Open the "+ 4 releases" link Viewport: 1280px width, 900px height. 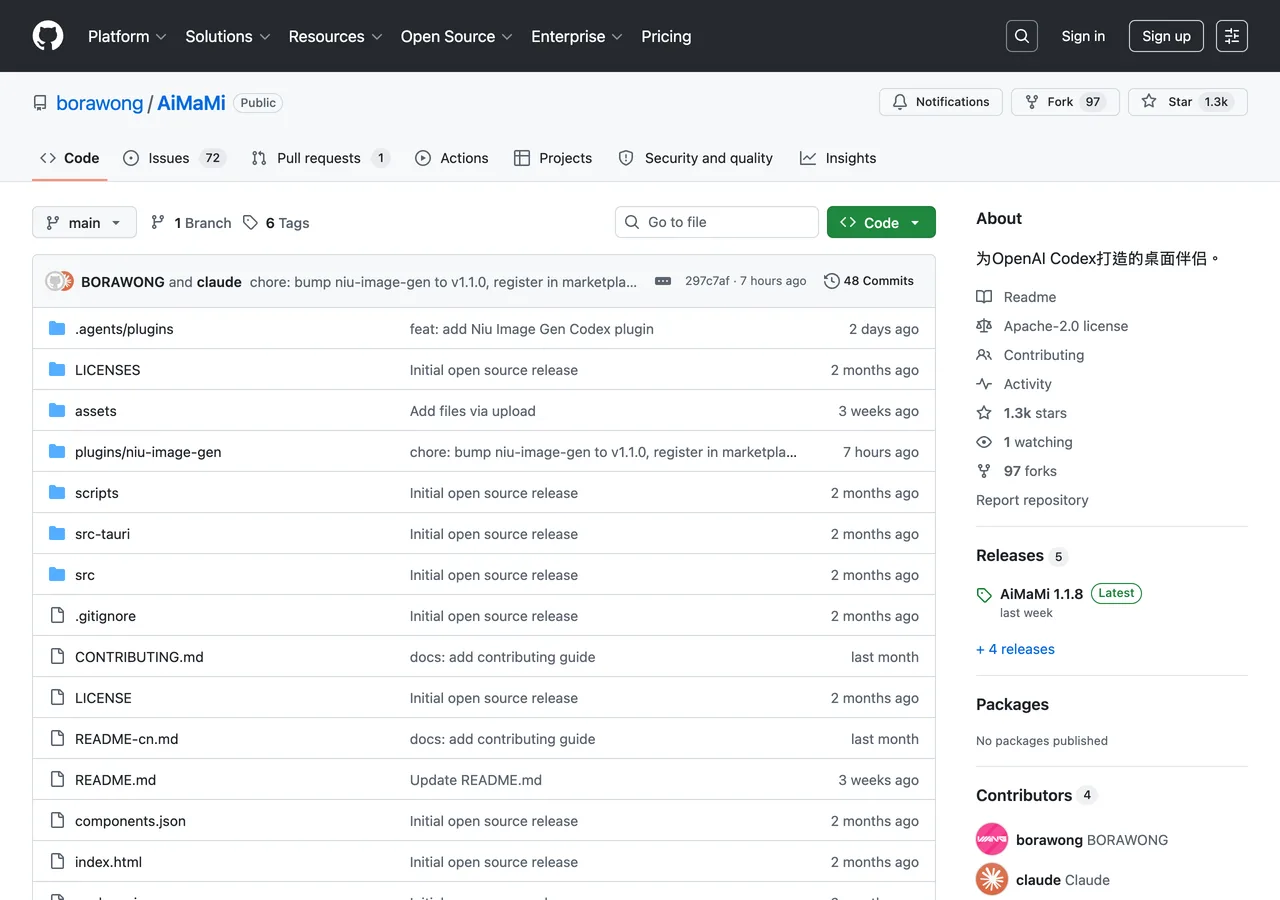coord(1015,649)
